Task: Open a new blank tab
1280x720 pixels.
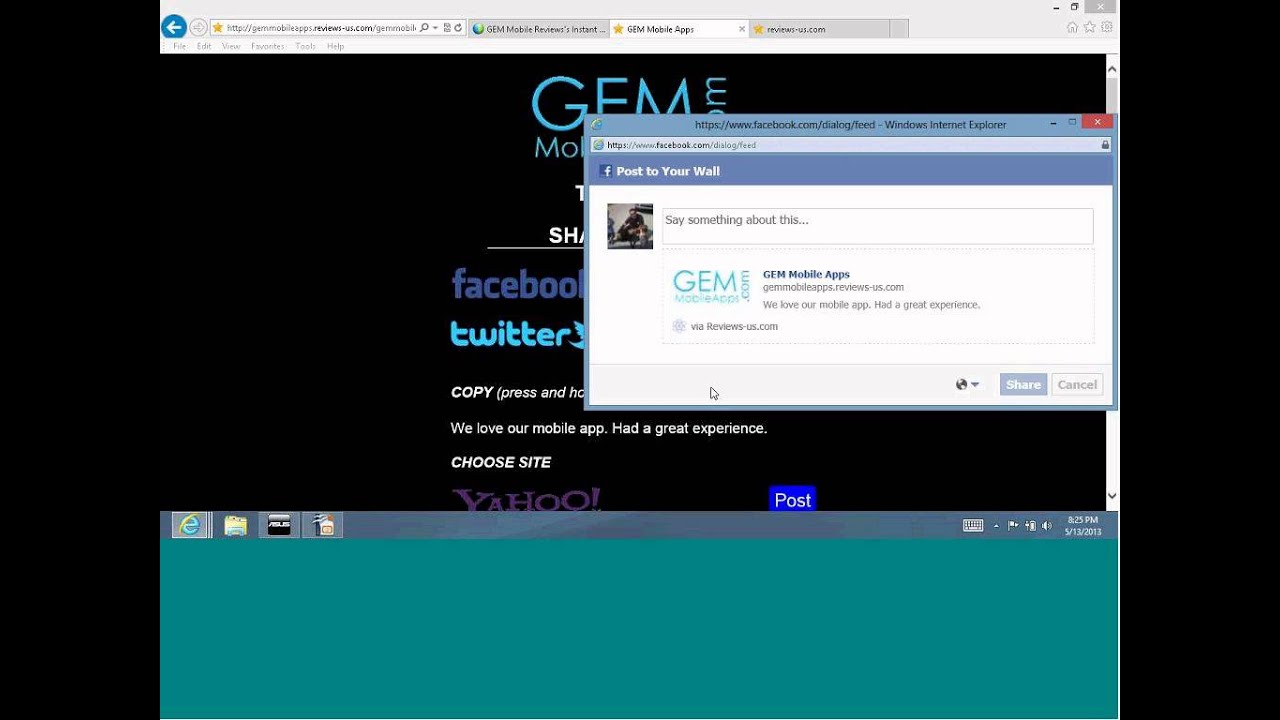Action: tap(898, 29)
